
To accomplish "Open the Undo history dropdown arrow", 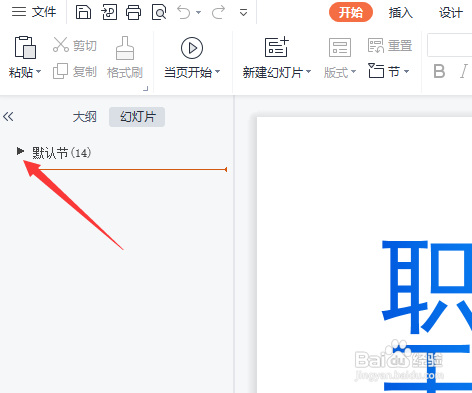I will point(199,13).
